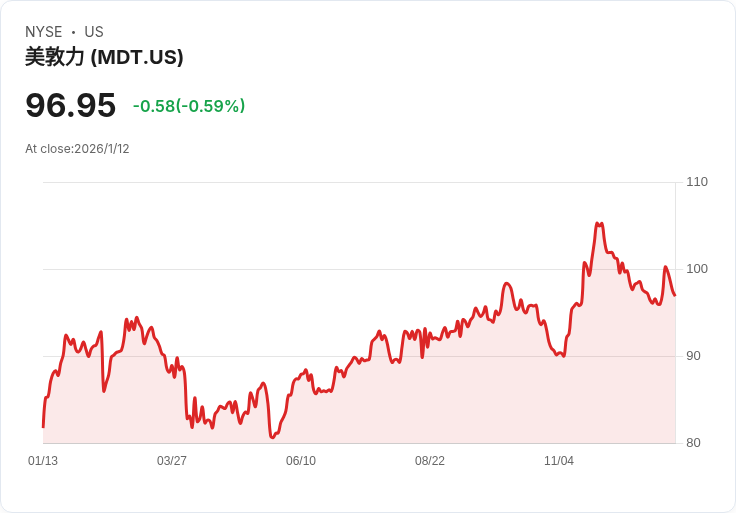Click the 01/13 date axis label
Viewport: 736px width, 513px height.
click(x=43, y=461)
